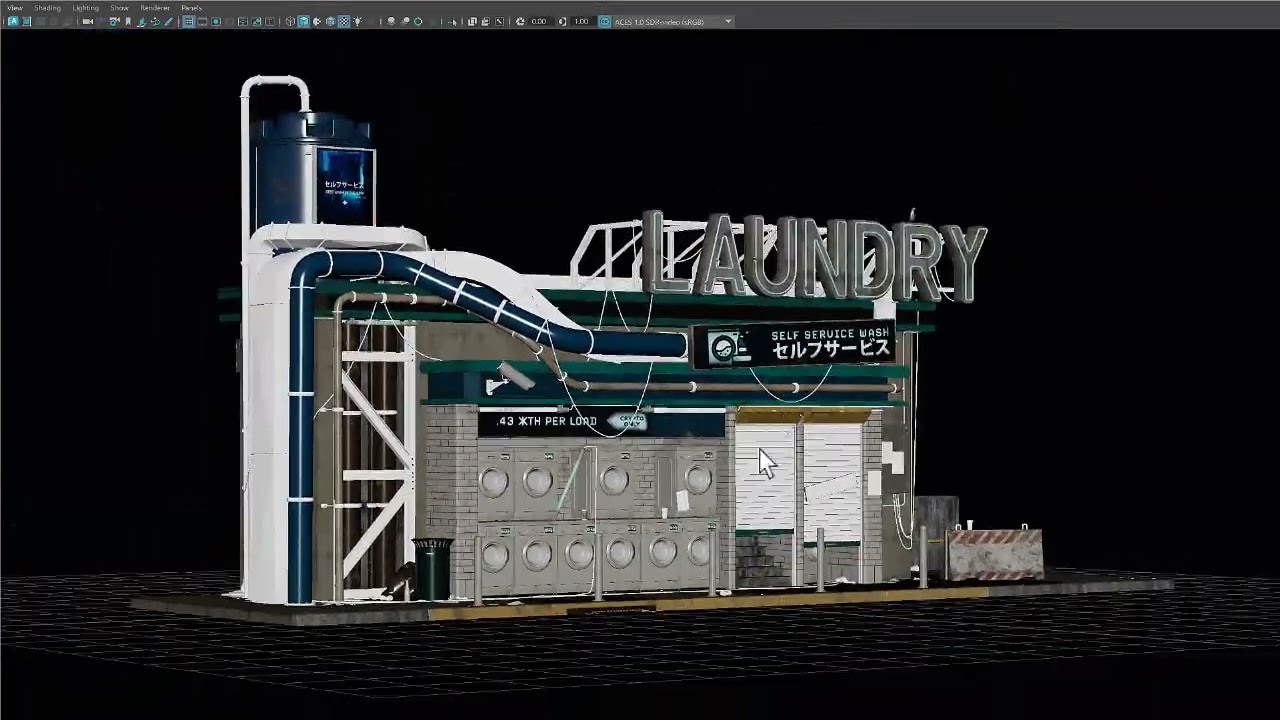Click the Isolate Select icon
Screen dimensions: 1280x720
(453, 21)
